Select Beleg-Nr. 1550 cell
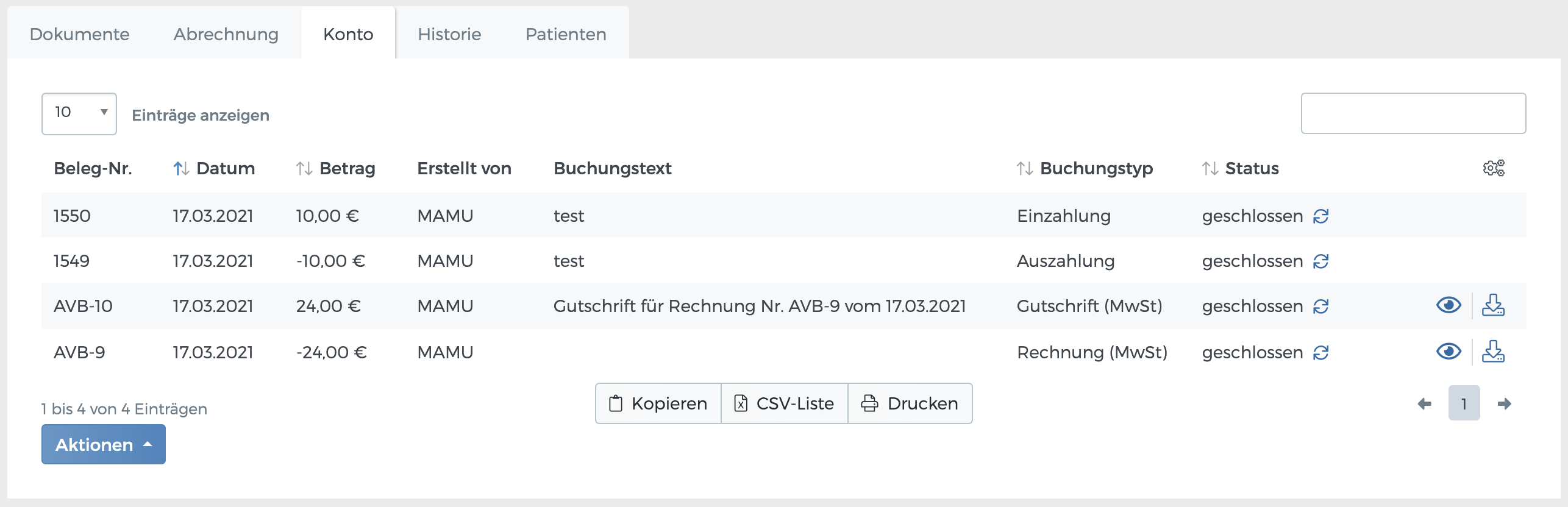 tap(72, 216)
